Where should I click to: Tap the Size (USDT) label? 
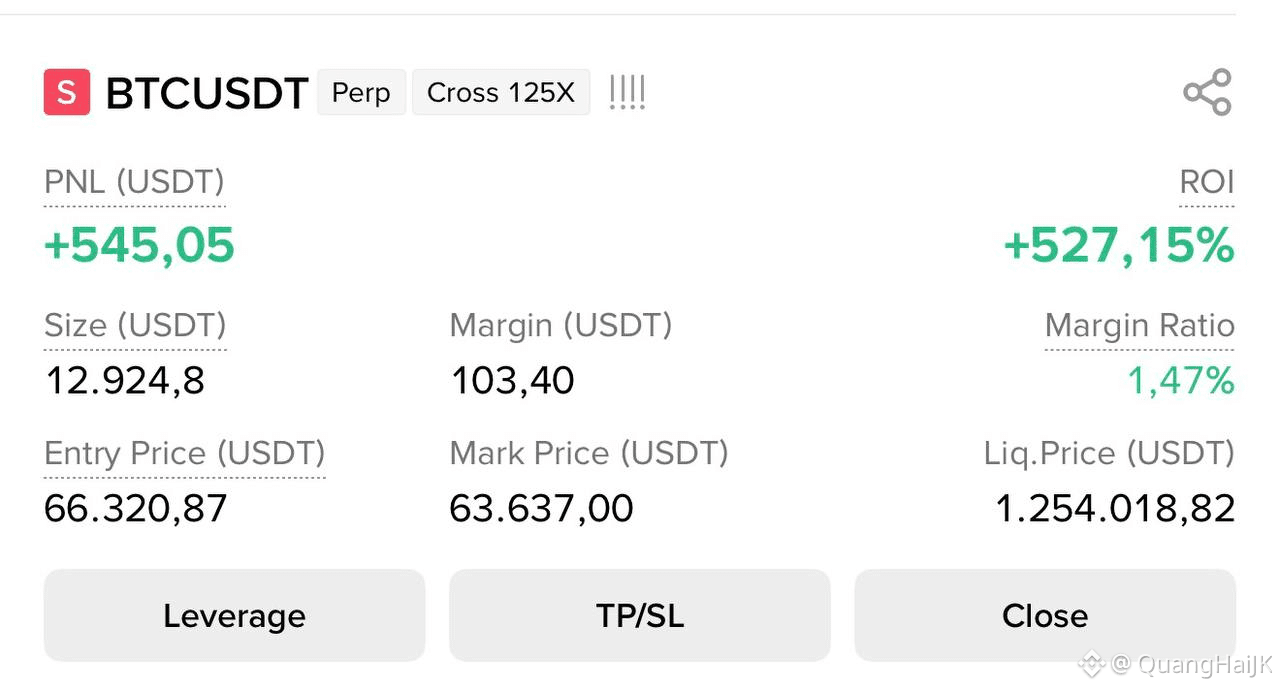tap(135, 325)
